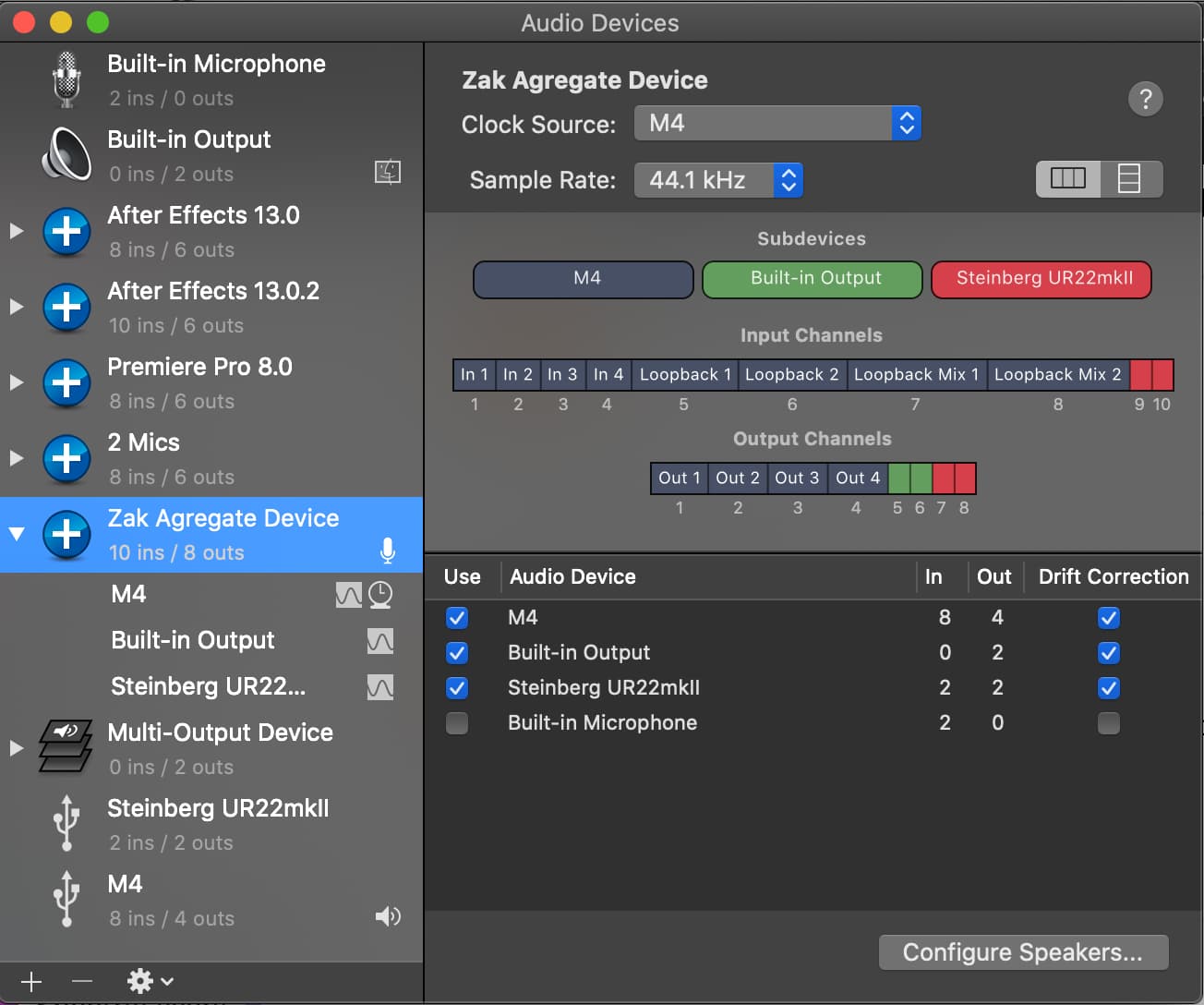
Task: Disable Drift Correction for M4
Action: pyautogui.click(x=1109, y=618)
